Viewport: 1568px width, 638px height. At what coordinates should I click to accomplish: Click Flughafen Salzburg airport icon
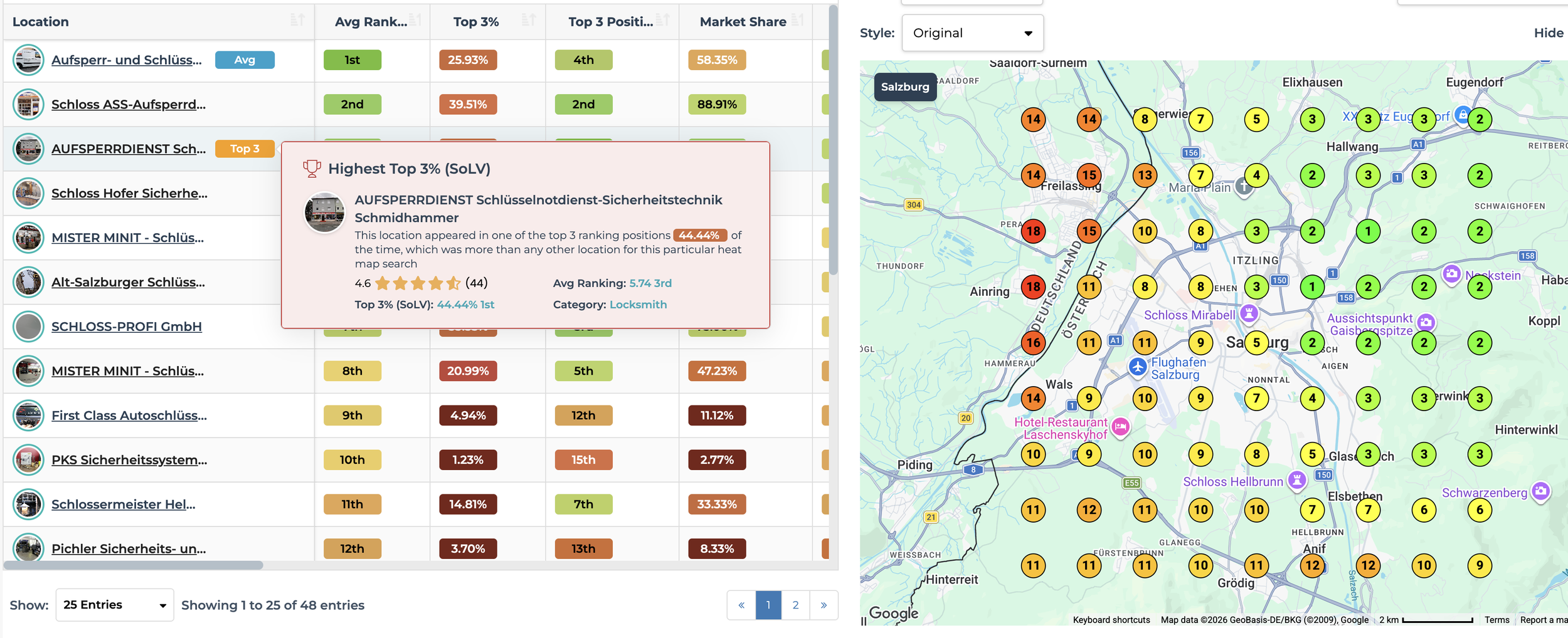click(x=1138, y=367)
